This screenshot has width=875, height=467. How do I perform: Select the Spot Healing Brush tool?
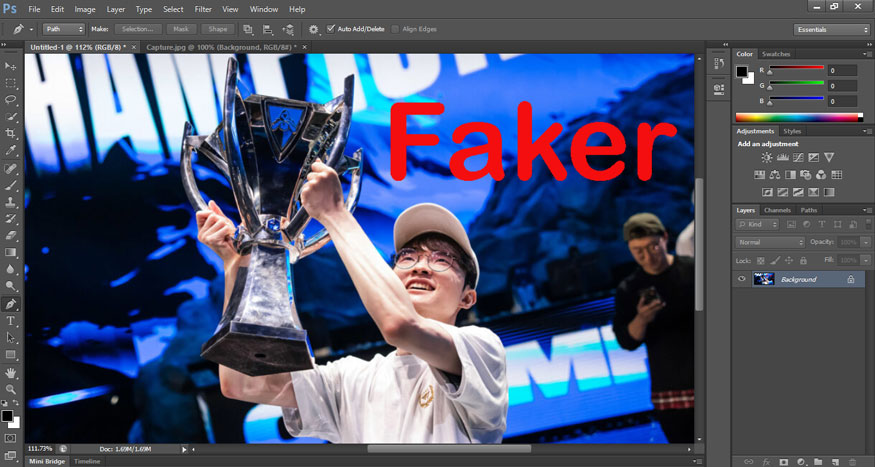(11, 168)
